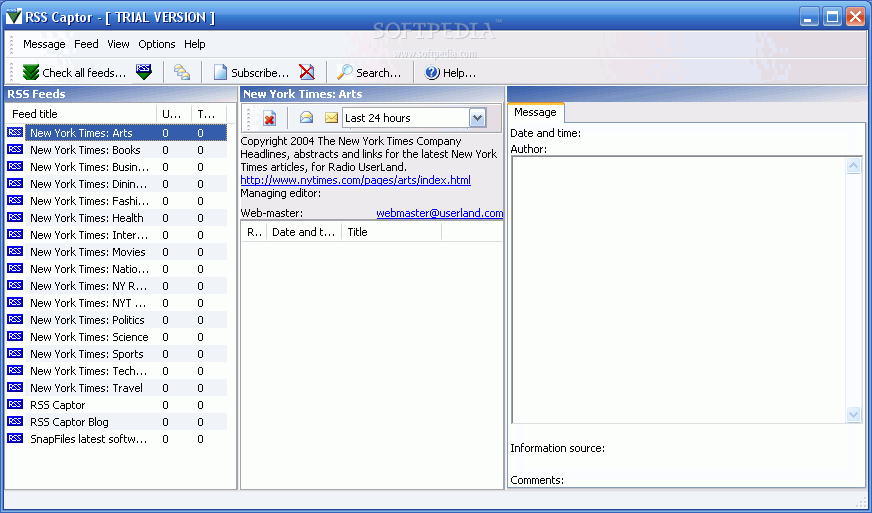
Task: Click the Subscribe... button label
Action: coord(260,73)
